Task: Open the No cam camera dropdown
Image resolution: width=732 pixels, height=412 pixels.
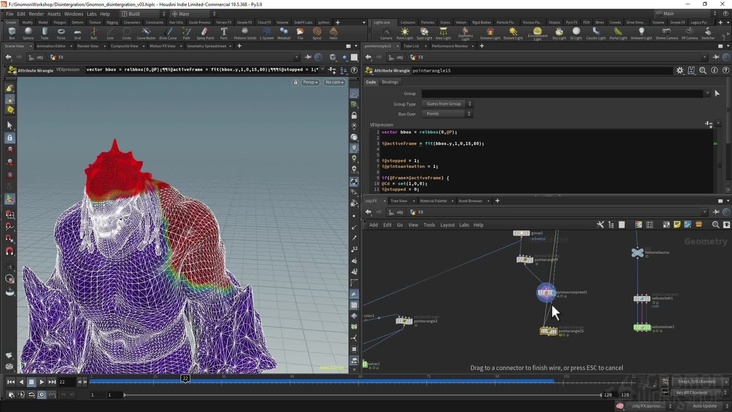Action: [335, 82]
